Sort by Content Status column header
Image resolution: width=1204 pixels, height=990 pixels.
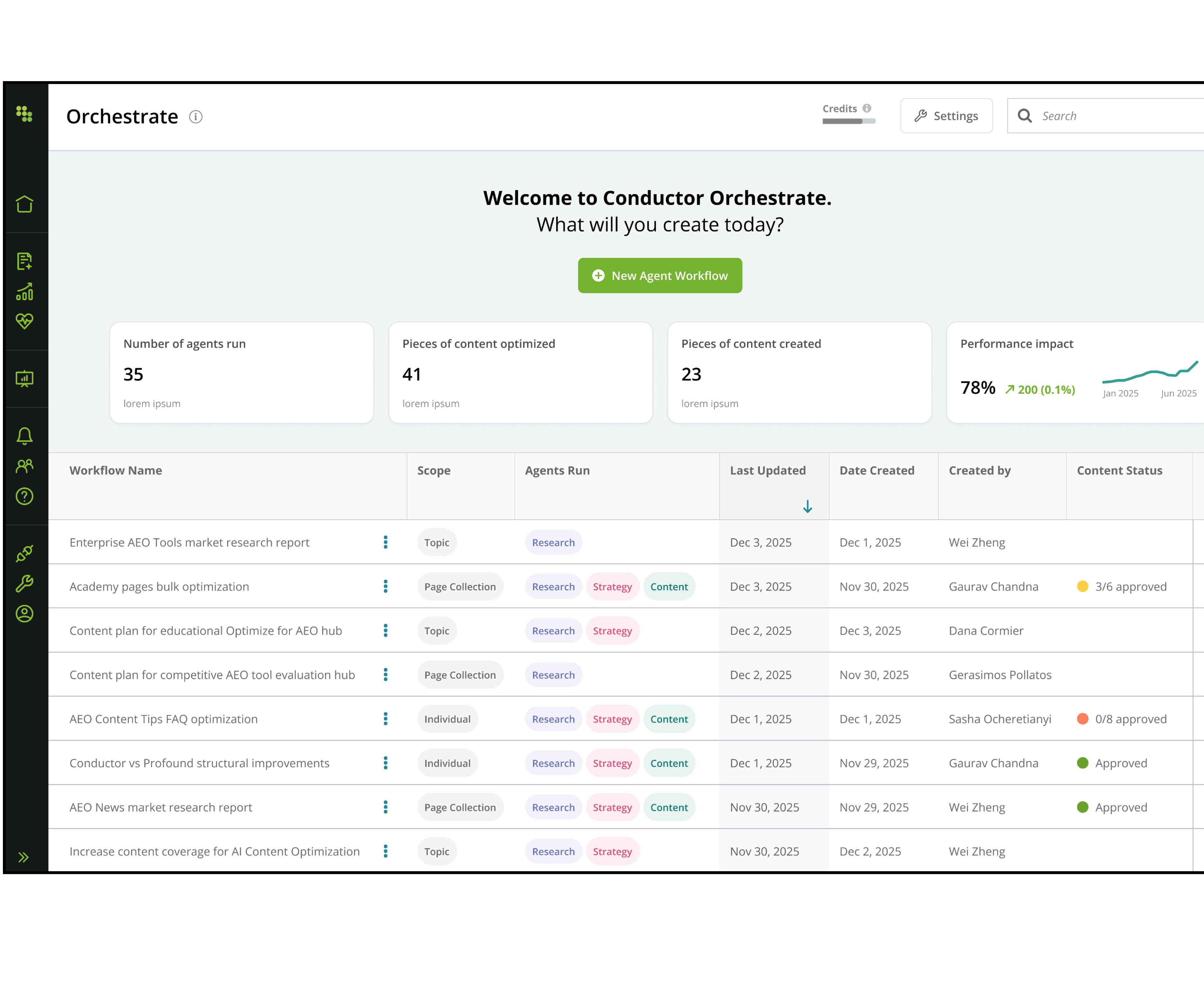(x=1119, y=470)
